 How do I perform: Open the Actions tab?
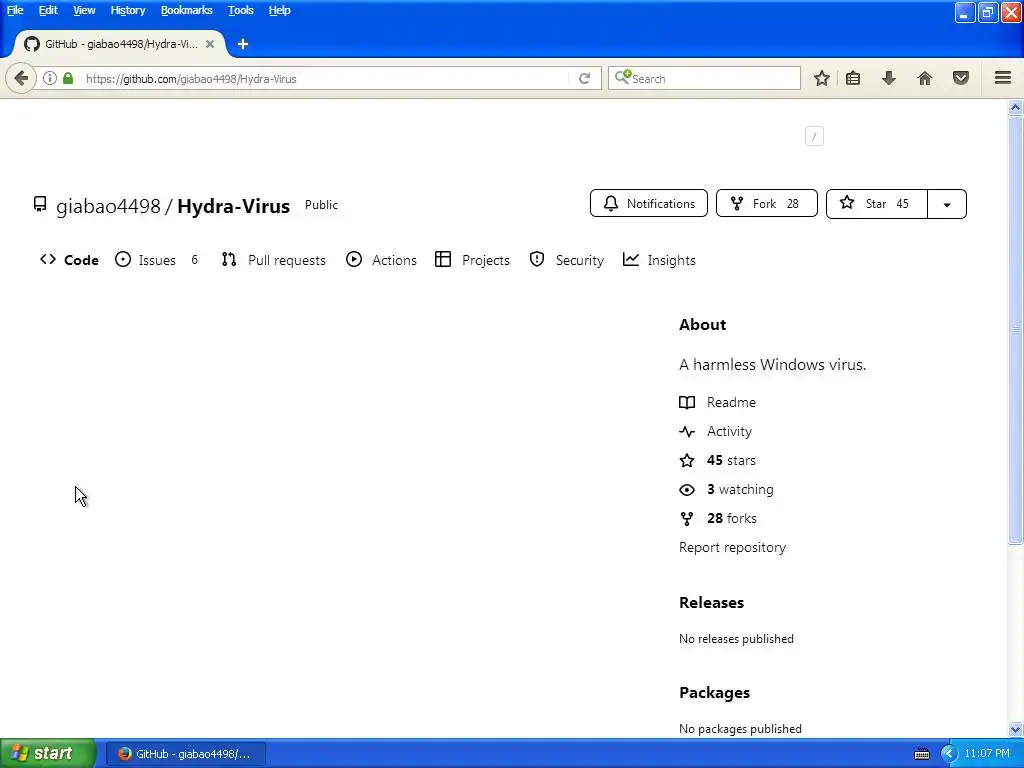point(381,260)
